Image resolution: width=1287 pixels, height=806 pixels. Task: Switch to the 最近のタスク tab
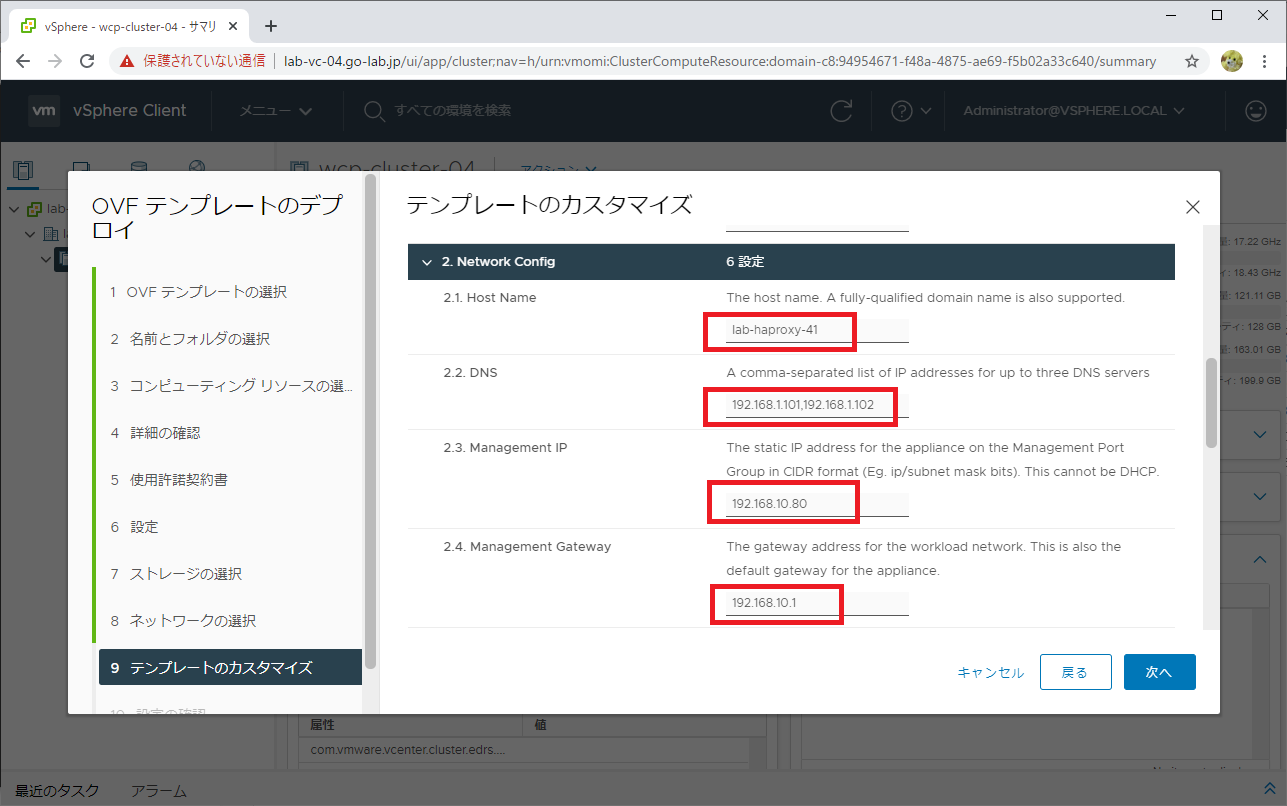(57, 791)
